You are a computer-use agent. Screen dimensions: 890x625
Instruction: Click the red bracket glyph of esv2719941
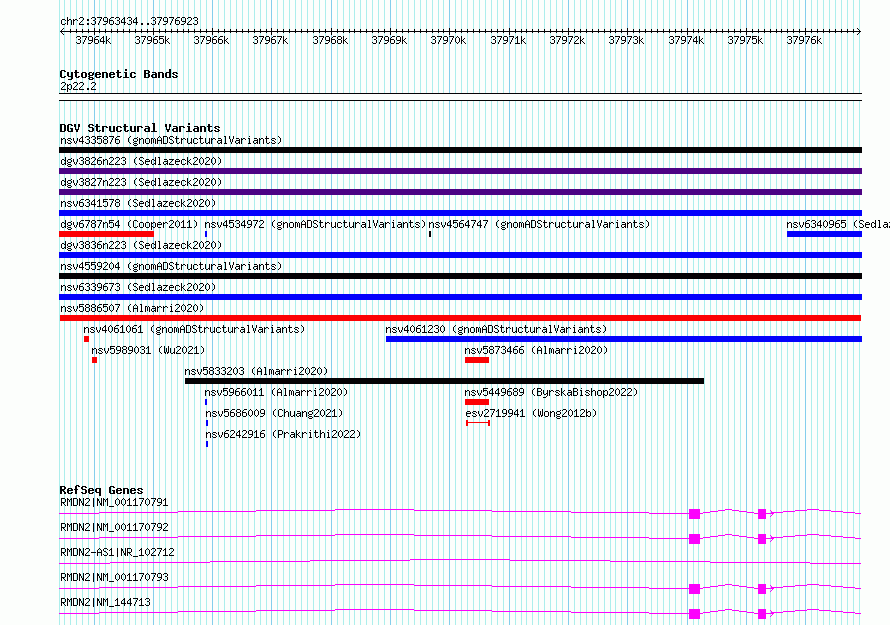click(x=478, y=423)
